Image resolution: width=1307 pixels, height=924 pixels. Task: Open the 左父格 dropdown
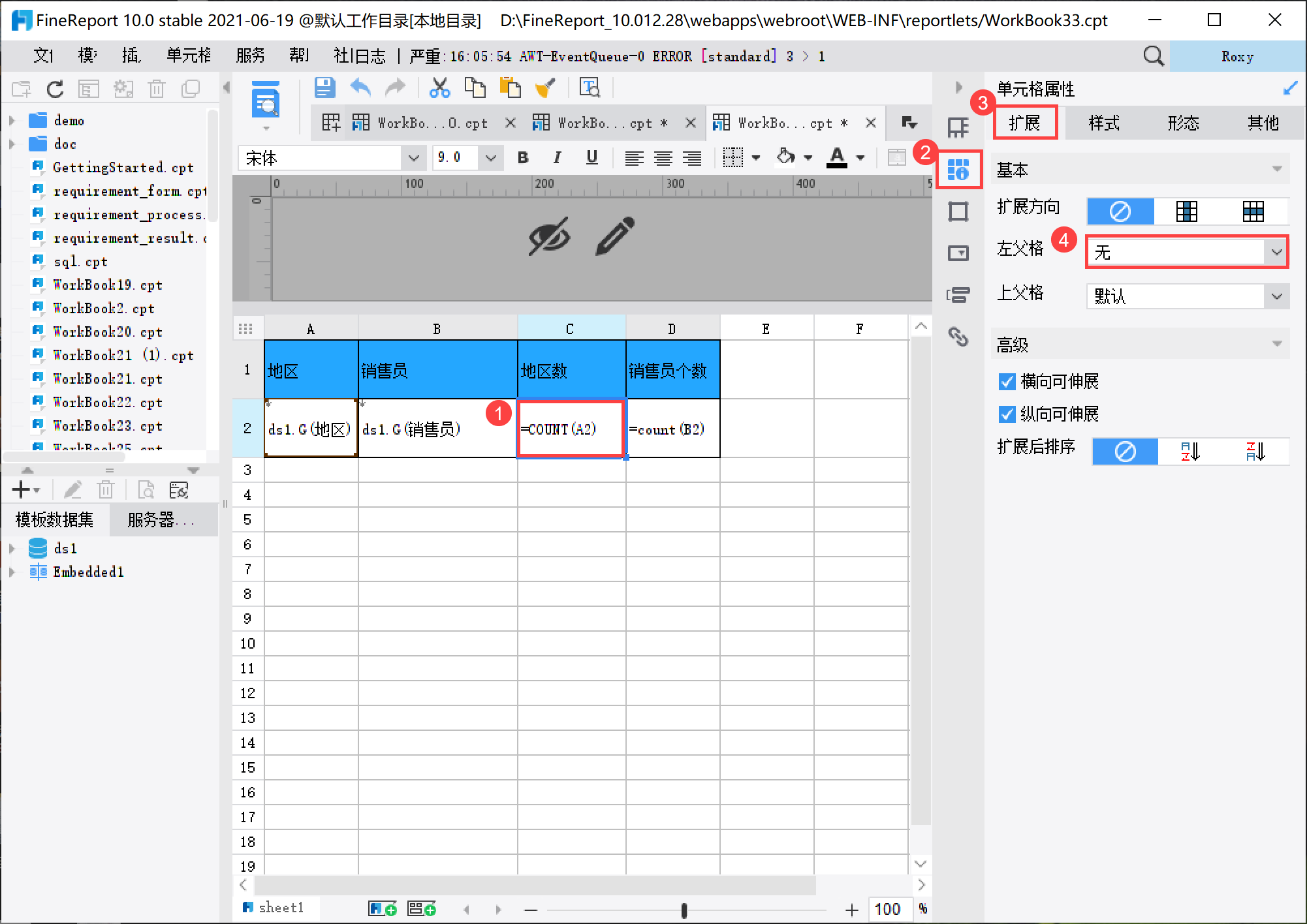click(x=1276, y=253)
